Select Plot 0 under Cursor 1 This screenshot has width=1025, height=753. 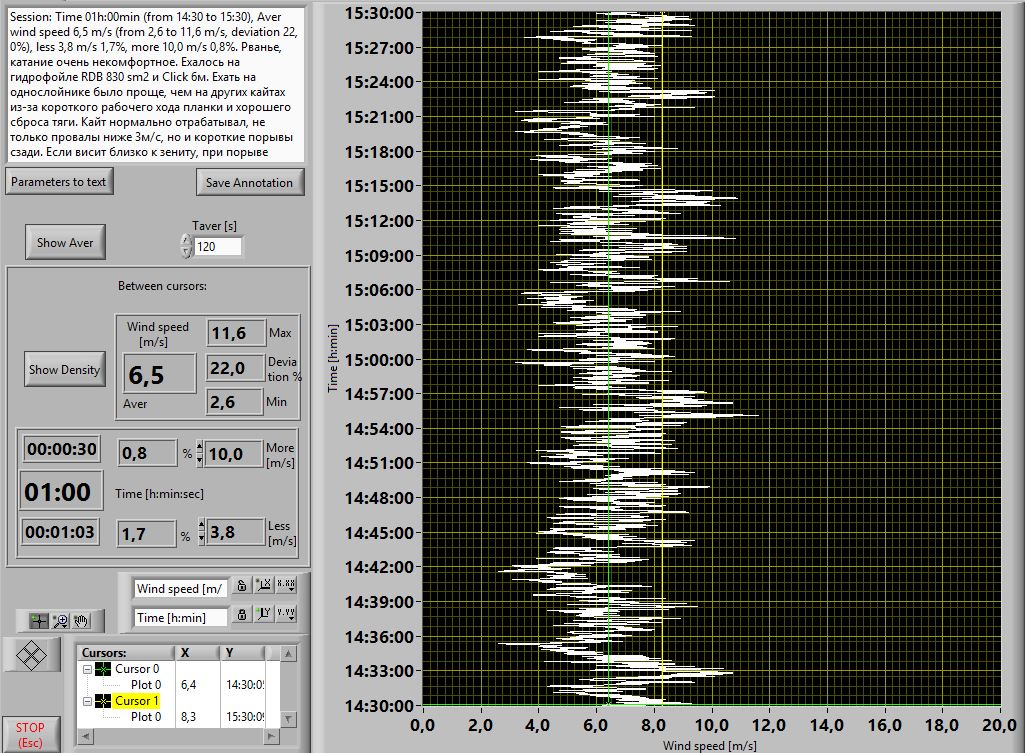coord(145,717)
